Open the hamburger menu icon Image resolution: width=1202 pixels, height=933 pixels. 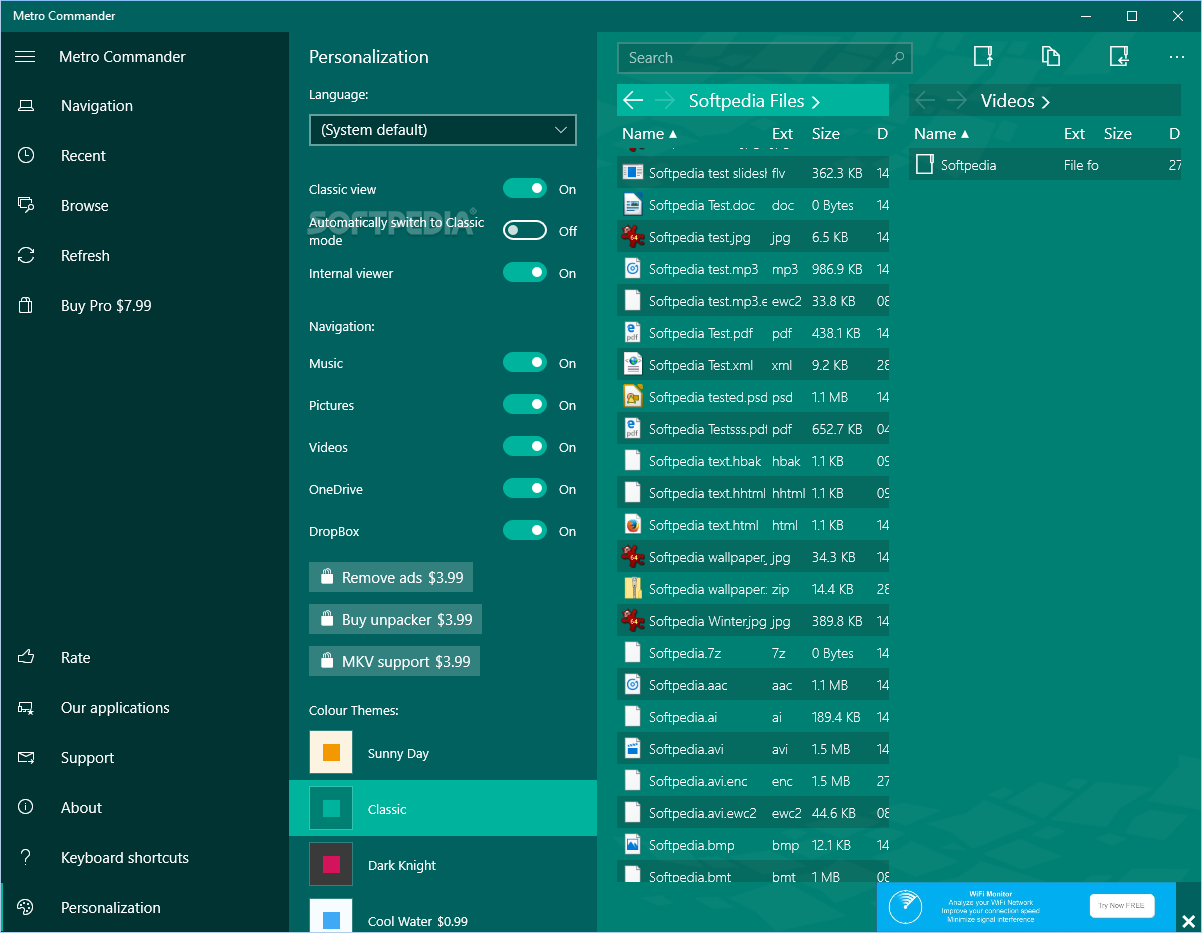[x=25, y=57]
